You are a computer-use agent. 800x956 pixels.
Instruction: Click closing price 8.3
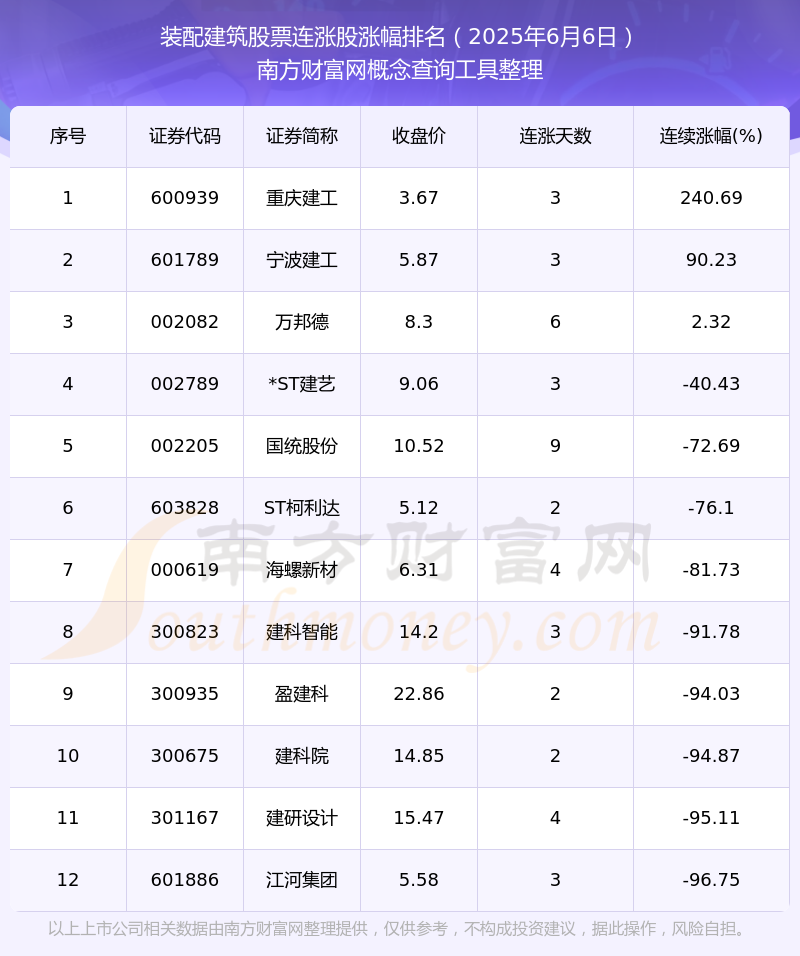(419, 322)
